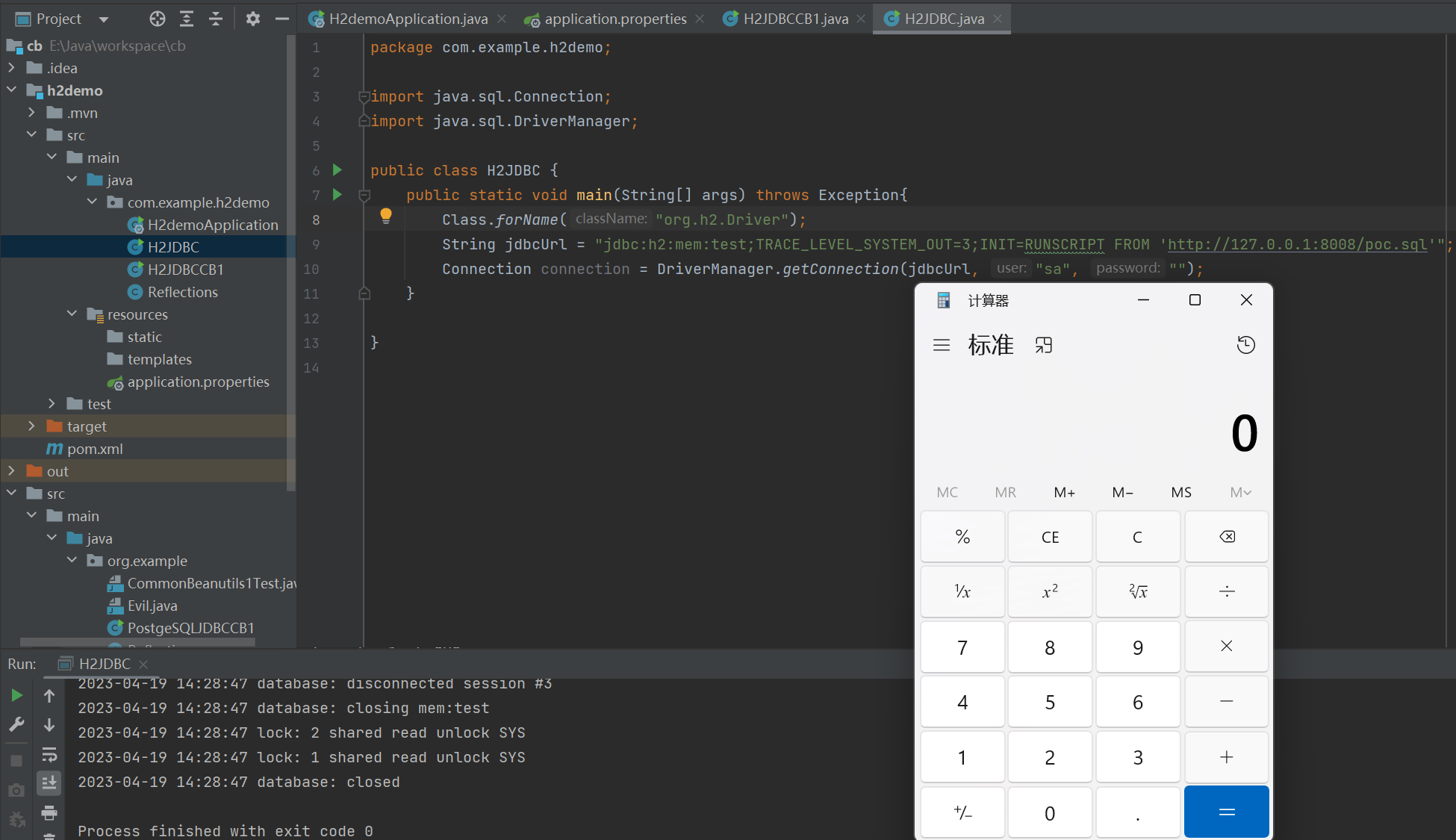Click the Project tree horizontal scrollbar
Image resolution: width=1456 pixels, height=840 pixels.
point(137,641)
